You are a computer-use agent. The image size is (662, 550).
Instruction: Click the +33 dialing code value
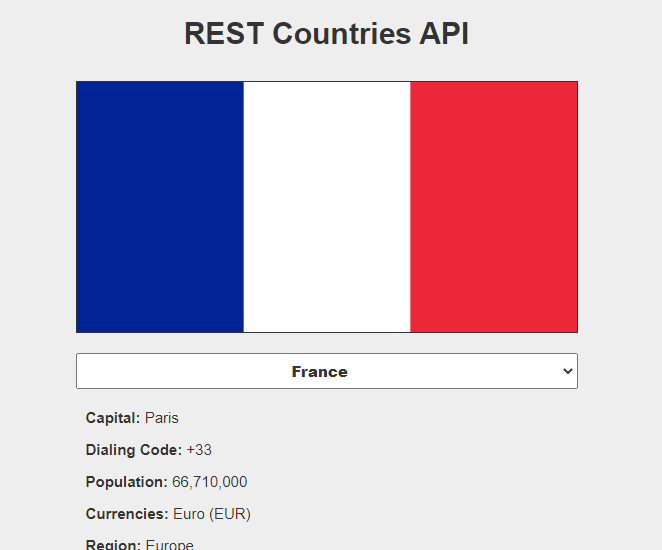pyautogui.click(x=199, y=450)
